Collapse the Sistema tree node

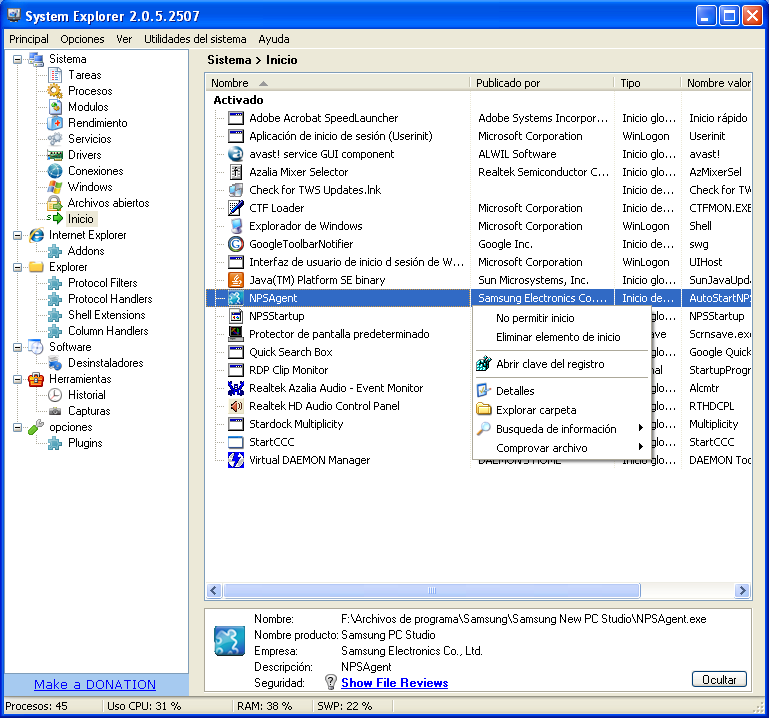[x=18, y=59]
